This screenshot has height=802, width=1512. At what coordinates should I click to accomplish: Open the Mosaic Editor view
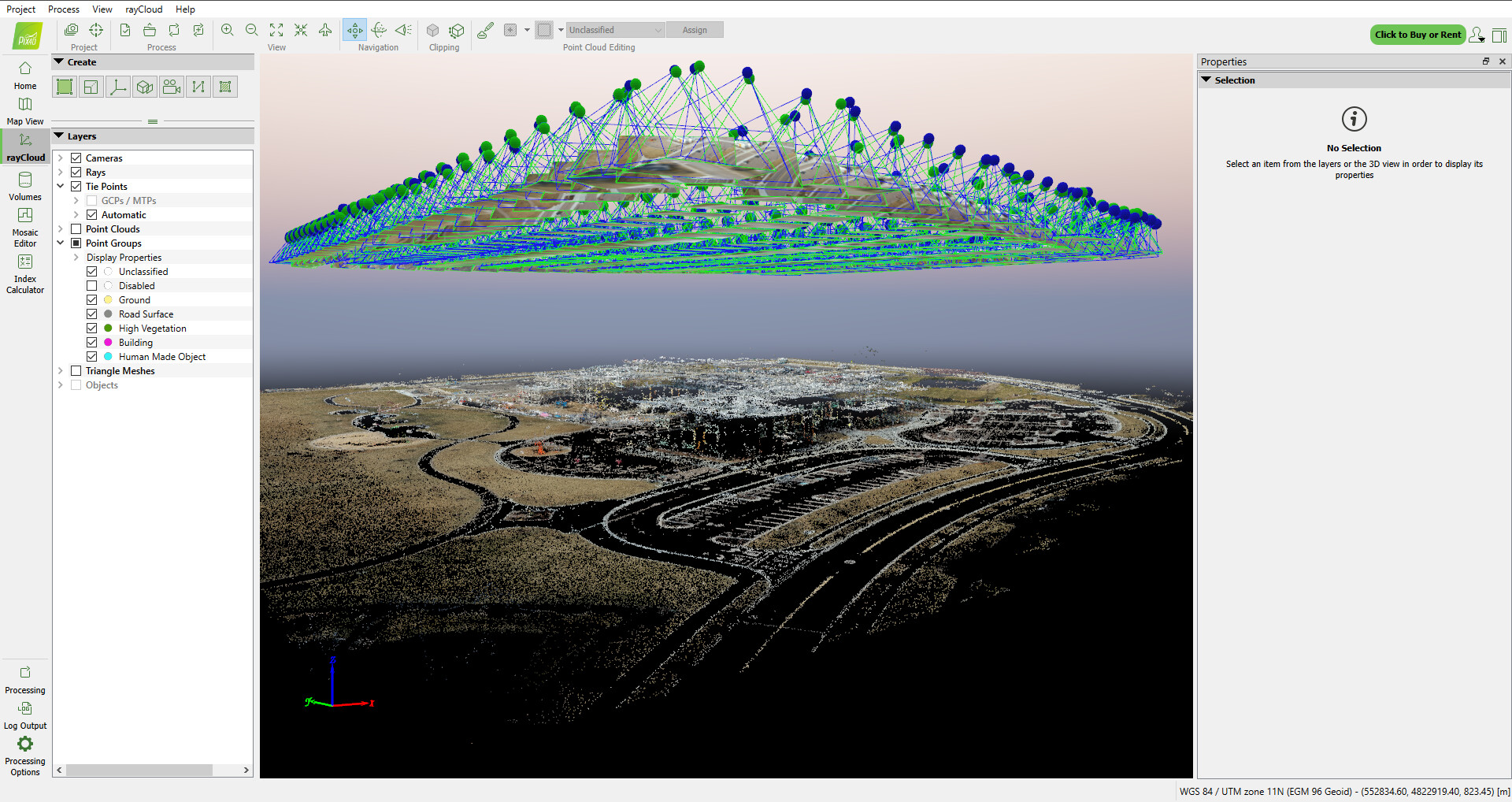pyautogui.click(x=25, y=227)
